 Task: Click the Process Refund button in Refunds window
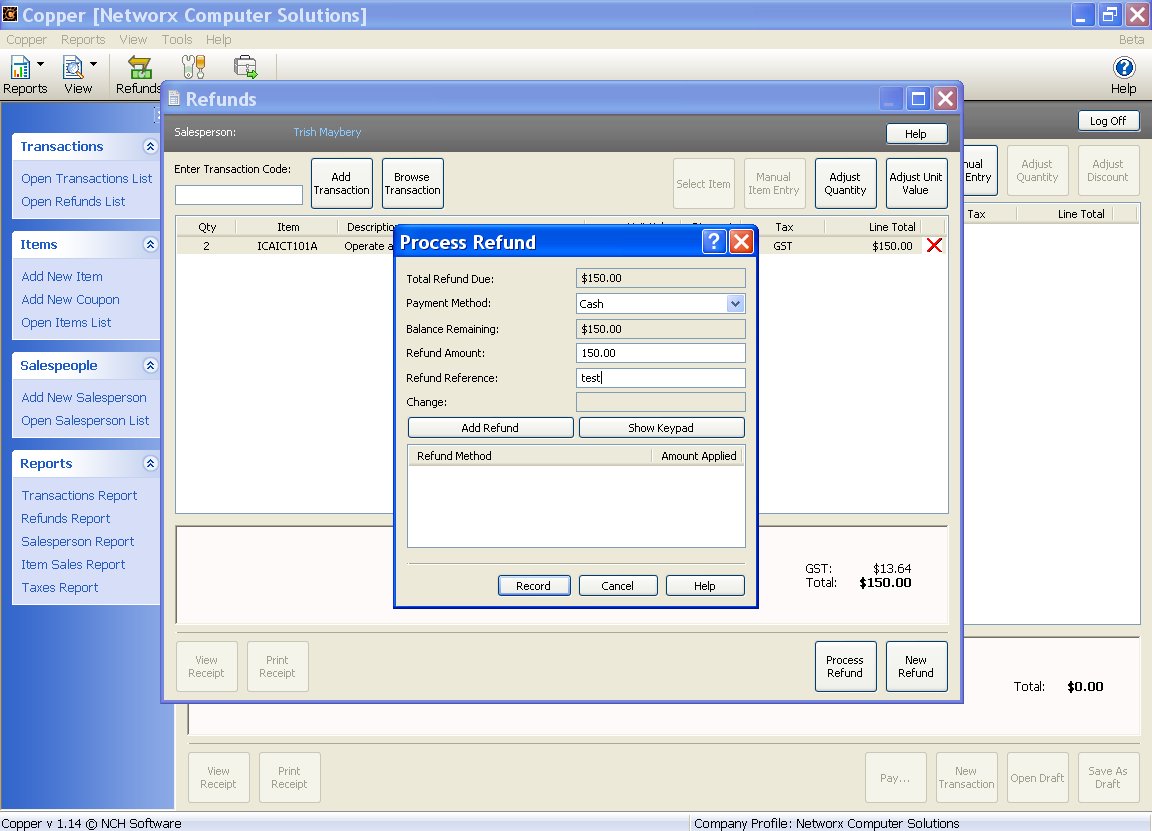click(x=845, y=666)
